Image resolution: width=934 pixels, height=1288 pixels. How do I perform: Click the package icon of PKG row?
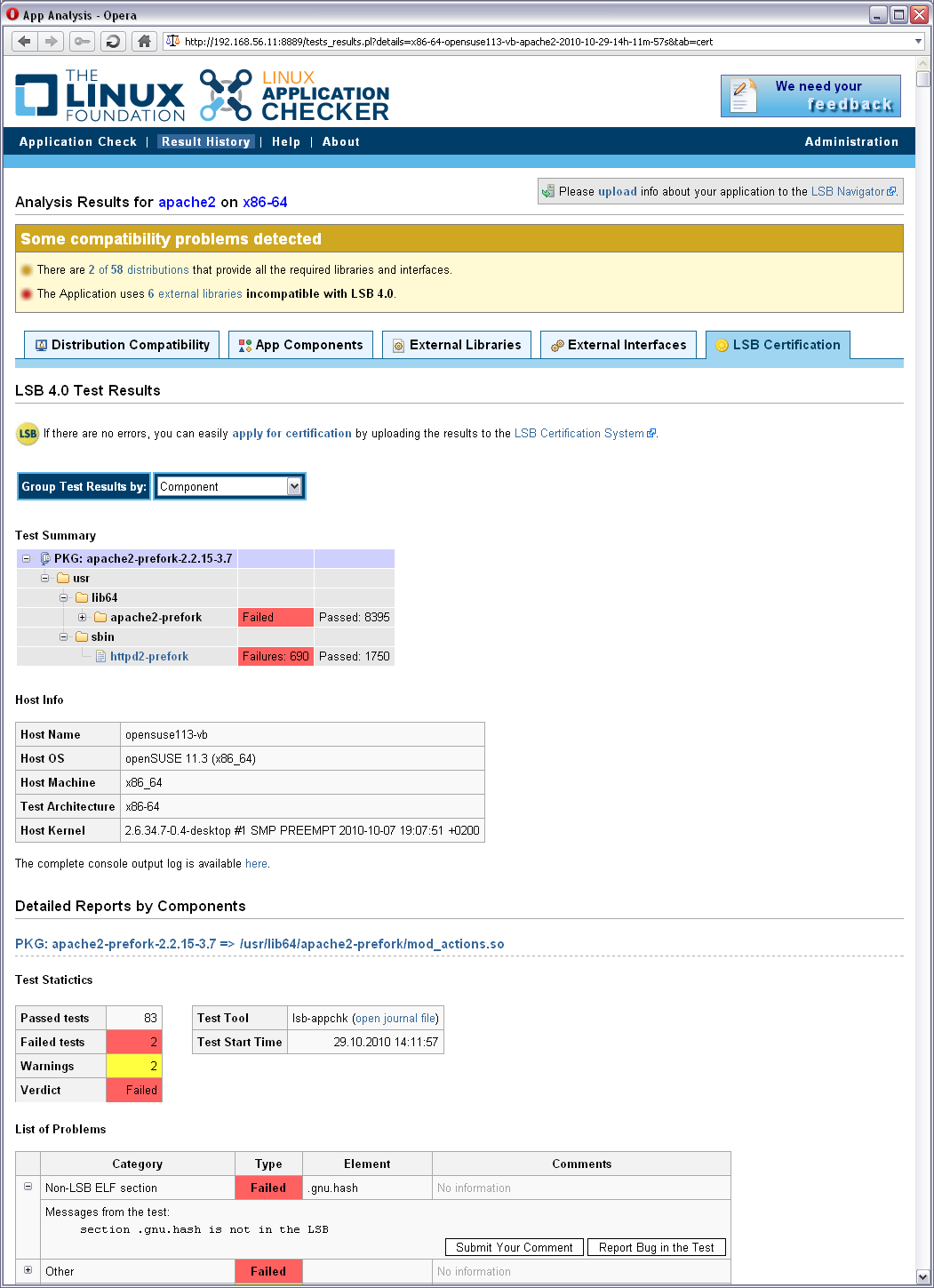(x=44, y=558)
